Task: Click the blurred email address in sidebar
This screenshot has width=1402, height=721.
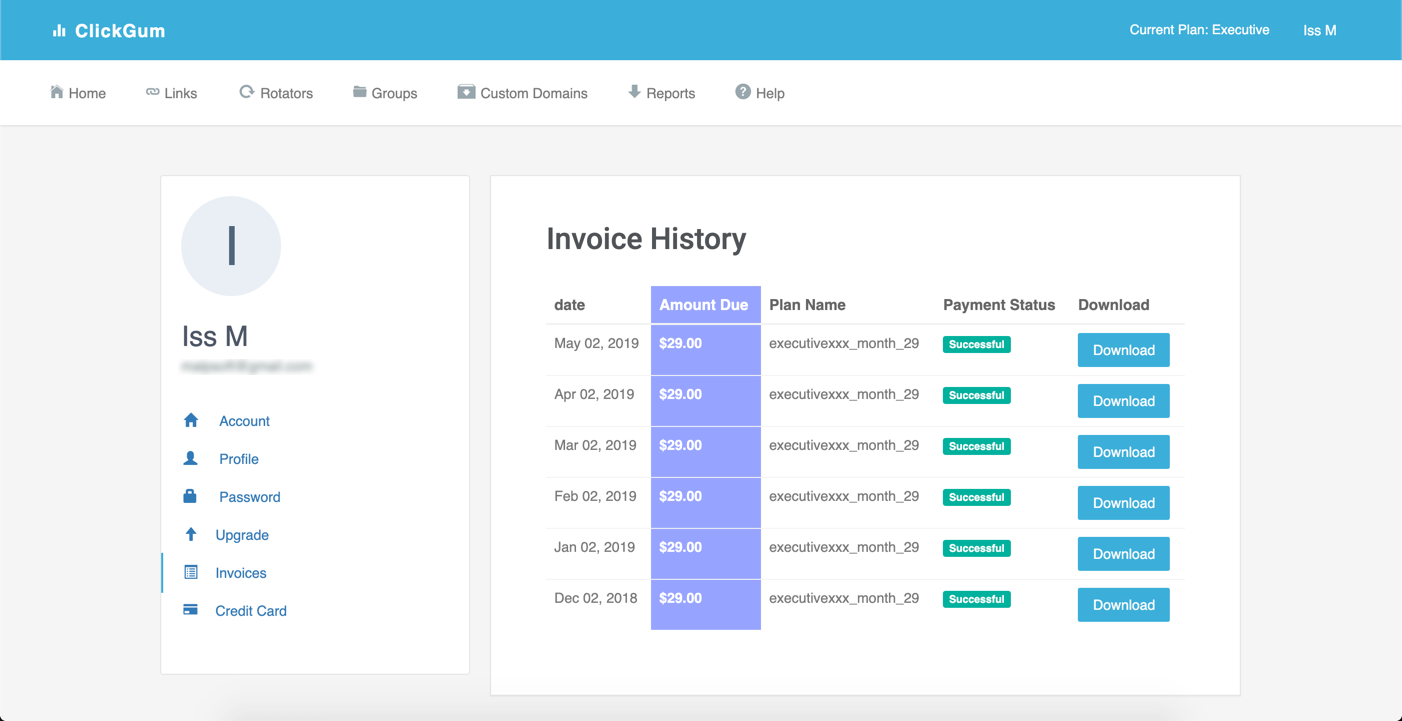Action: tap(247, 367)
